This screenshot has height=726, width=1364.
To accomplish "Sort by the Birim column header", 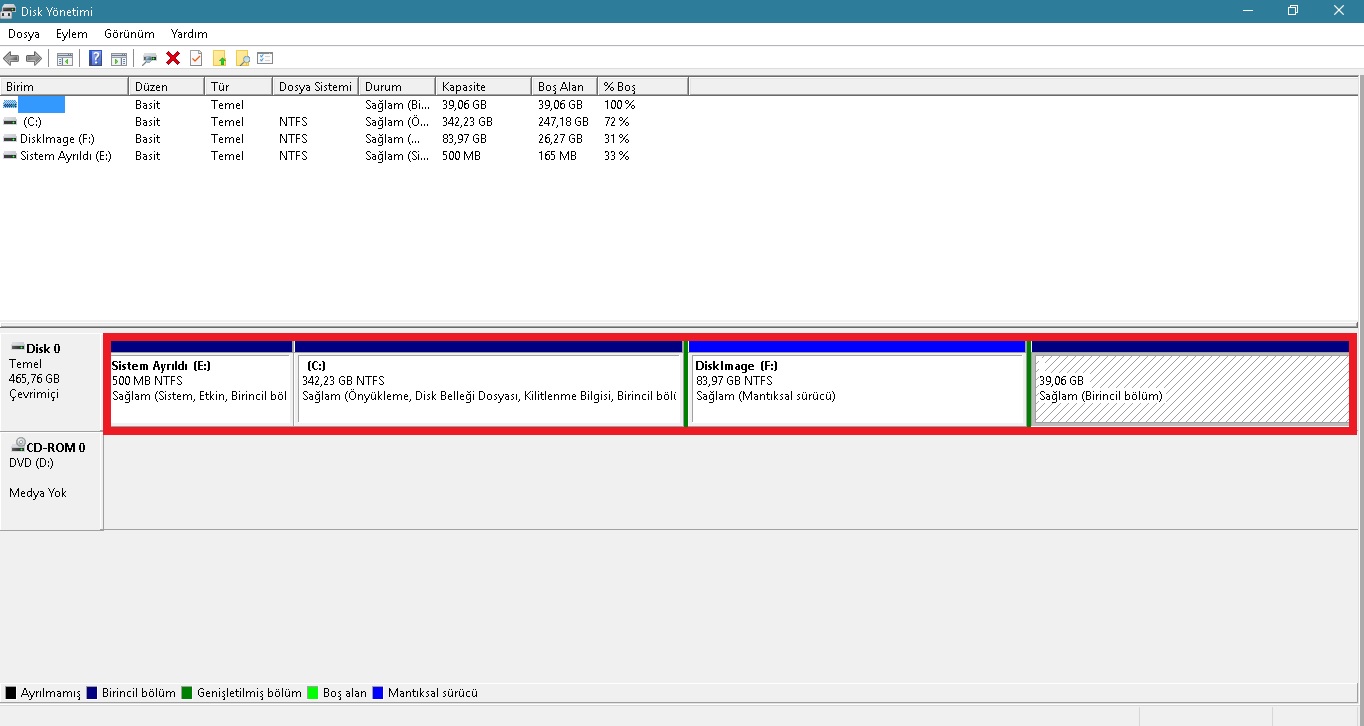I will (65, 87).
